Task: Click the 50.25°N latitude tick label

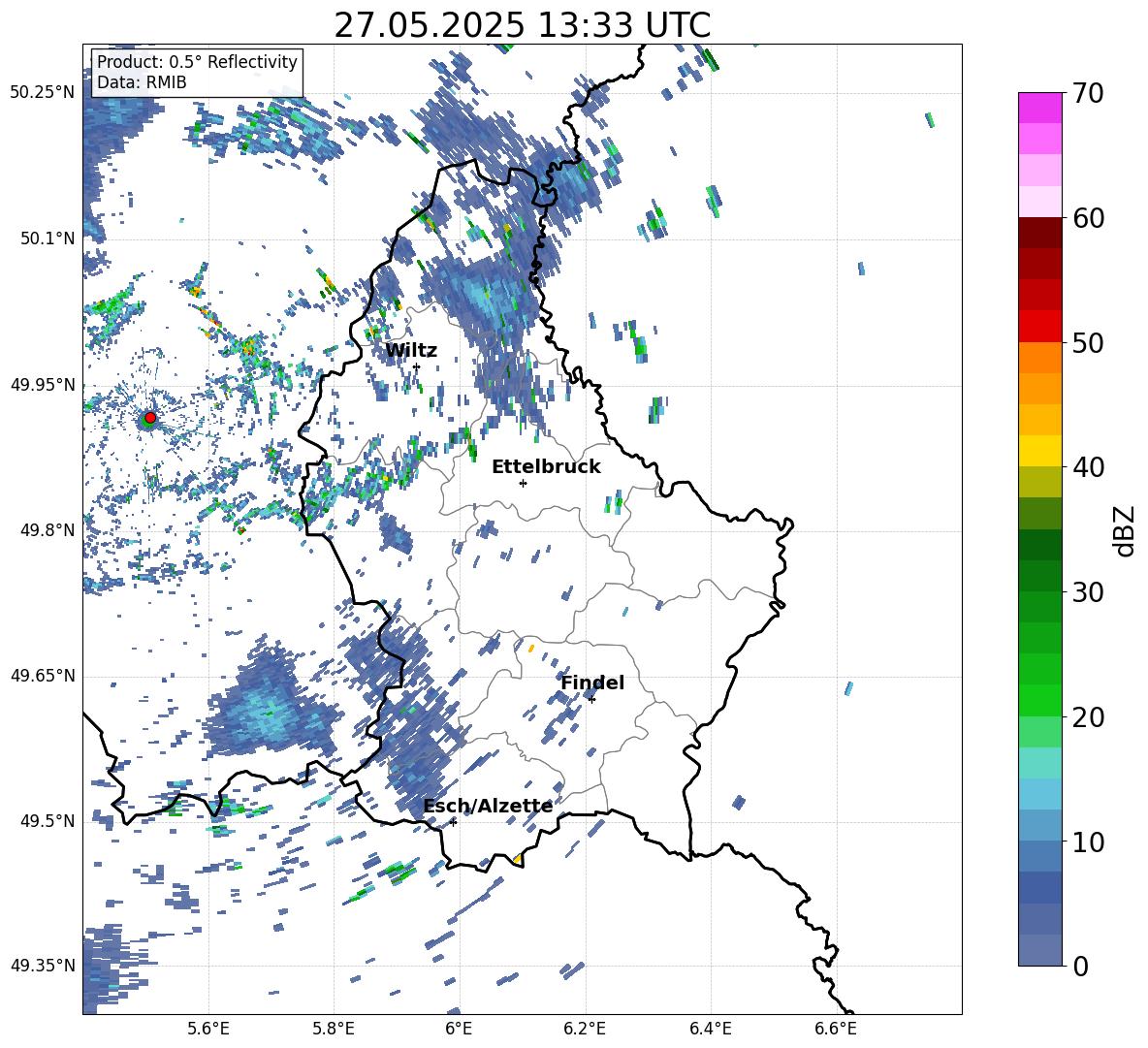Action: (43, 93)
